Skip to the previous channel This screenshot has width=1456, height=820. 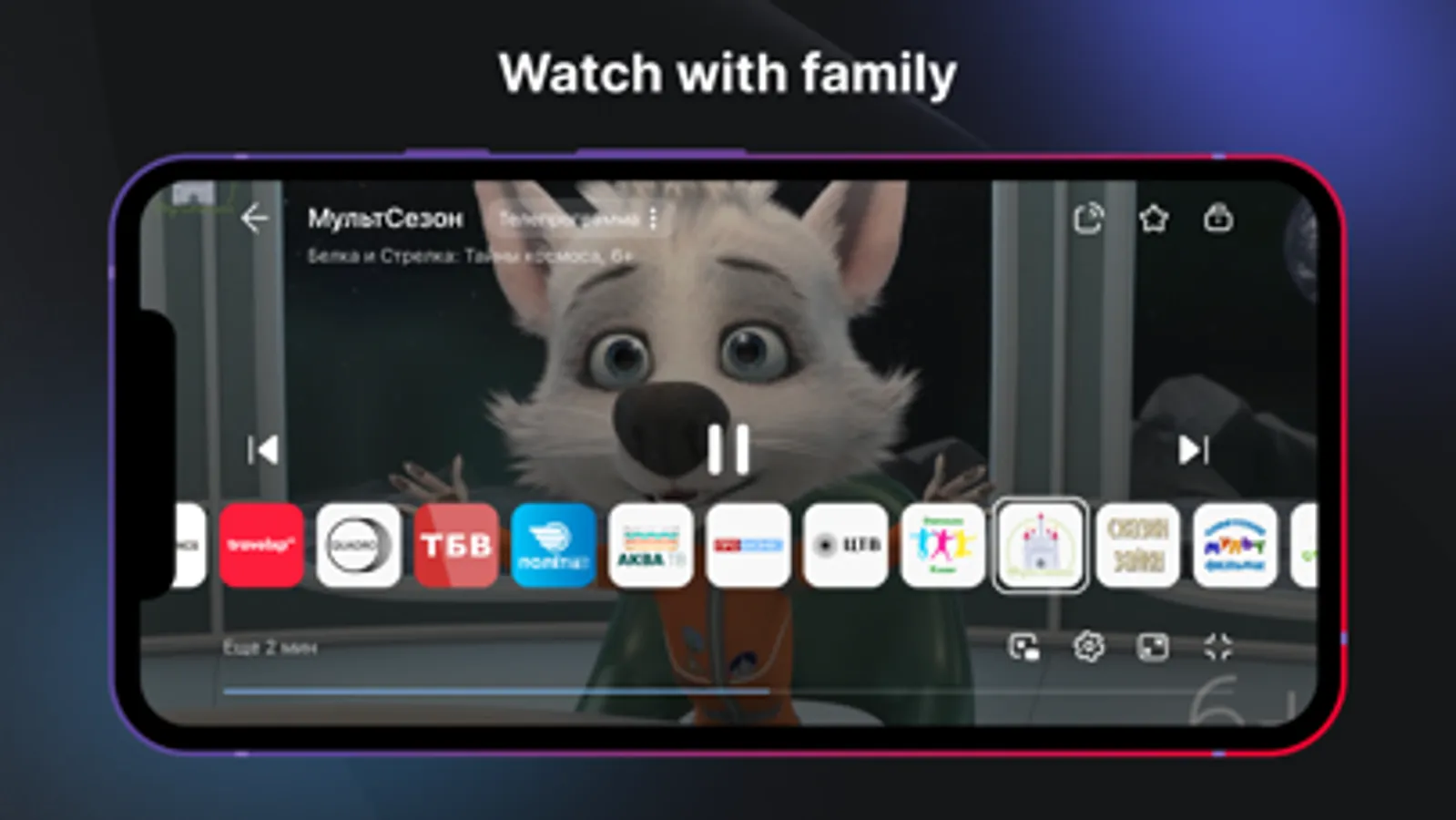[x=263, y=449]
